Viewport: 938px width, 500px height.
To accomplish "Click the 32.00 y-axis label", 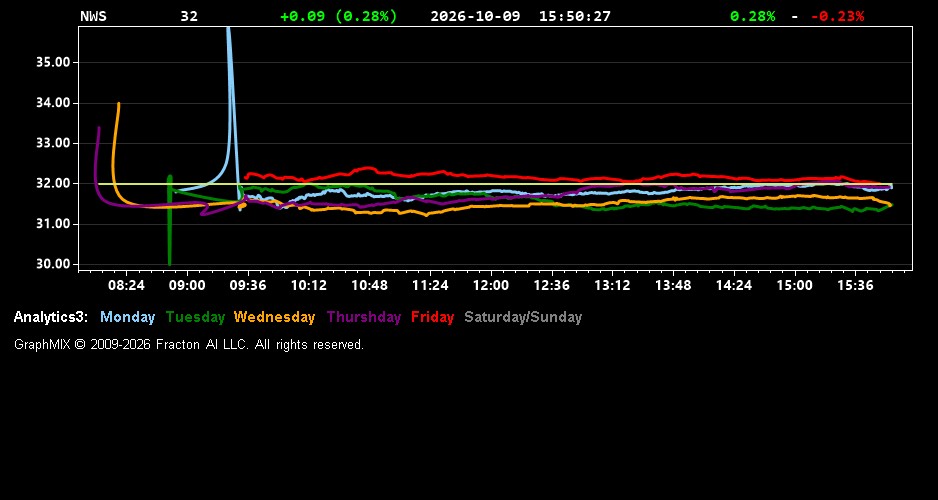I will [x=54, y=184].
